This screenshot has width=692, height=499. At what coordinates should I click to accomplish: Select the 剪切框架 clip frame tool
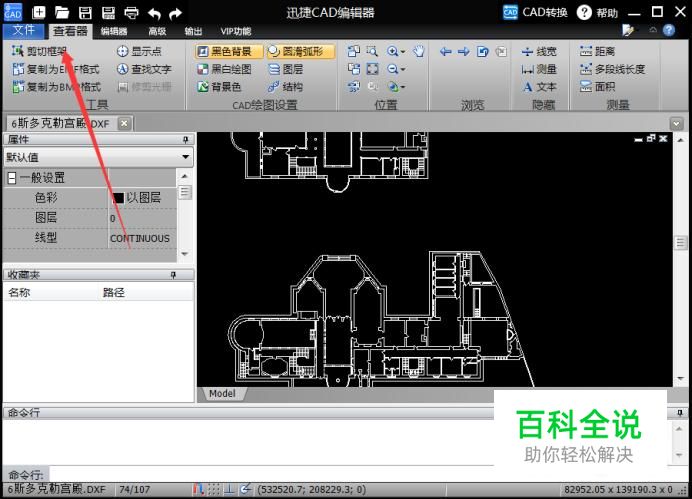point(39,51)
